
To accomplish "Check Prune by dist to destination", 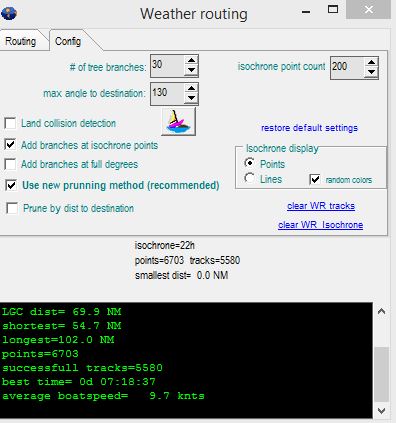I will (x=12, y=208).
